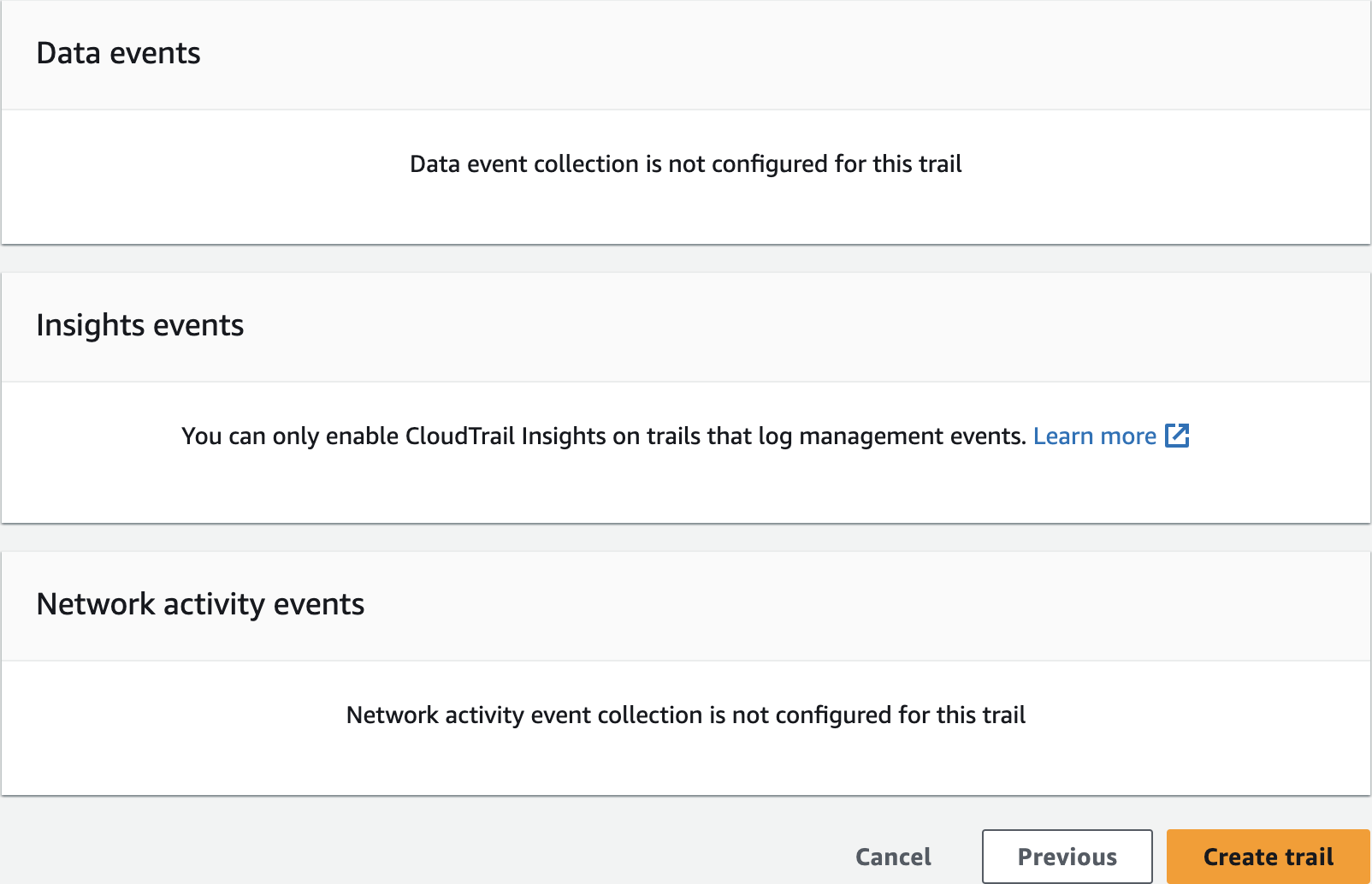Click the word "activity" in the Network heading
The width and height of the screenshot is (1372, 884).
(214, 604)
